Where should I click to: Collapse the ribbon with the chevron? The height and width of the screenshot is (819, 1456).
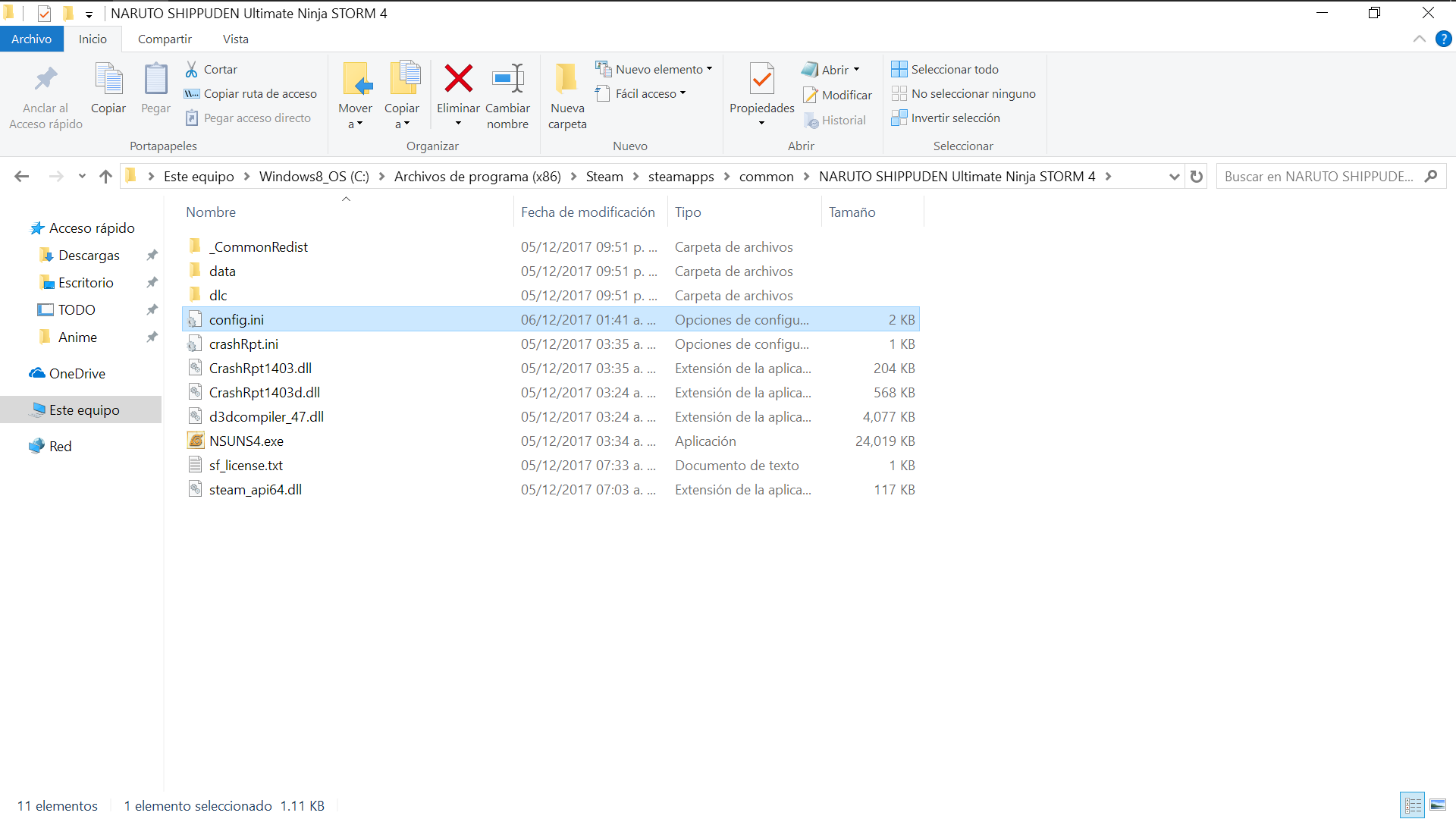[x=1420, y=39]
